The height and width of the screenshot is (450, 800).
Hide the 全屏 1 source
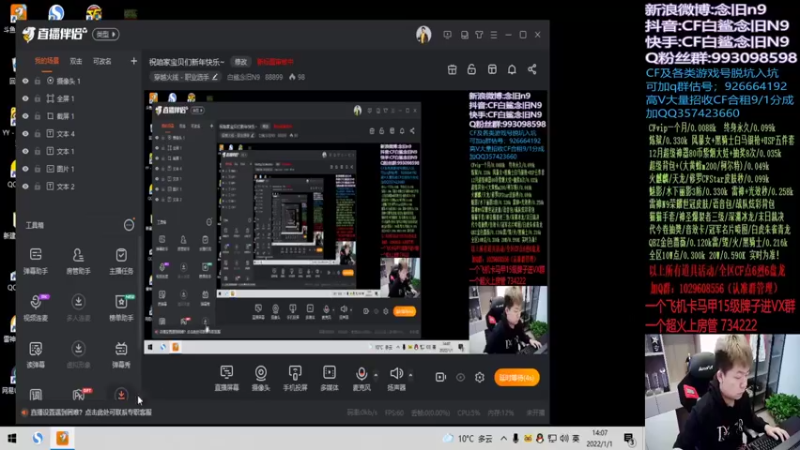tap(26, 98)
